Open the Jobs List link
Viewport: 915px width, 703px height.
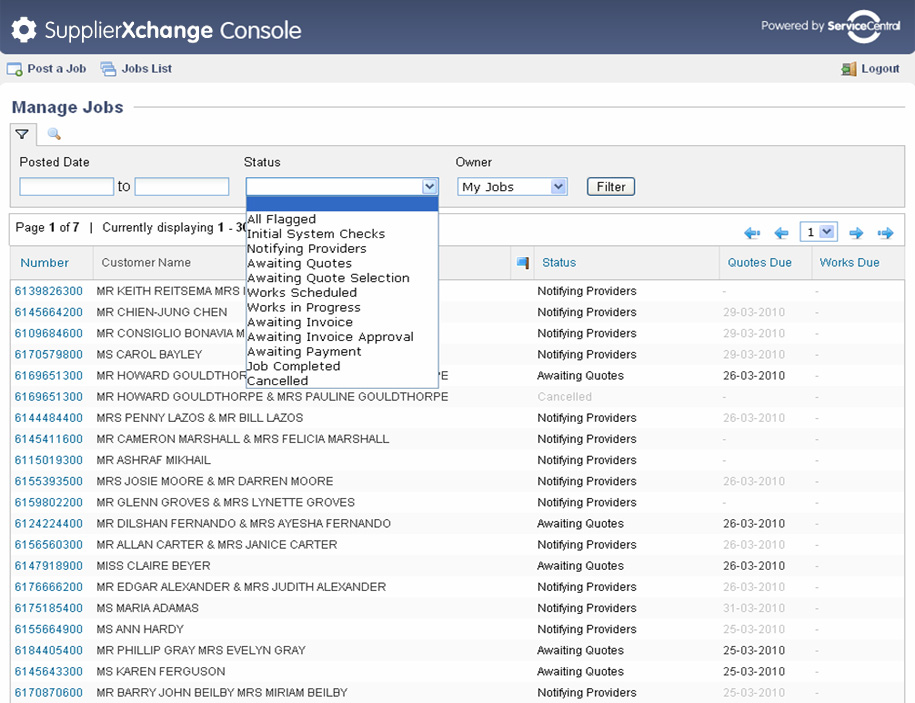pyautogui.click(x=146, y=69)
